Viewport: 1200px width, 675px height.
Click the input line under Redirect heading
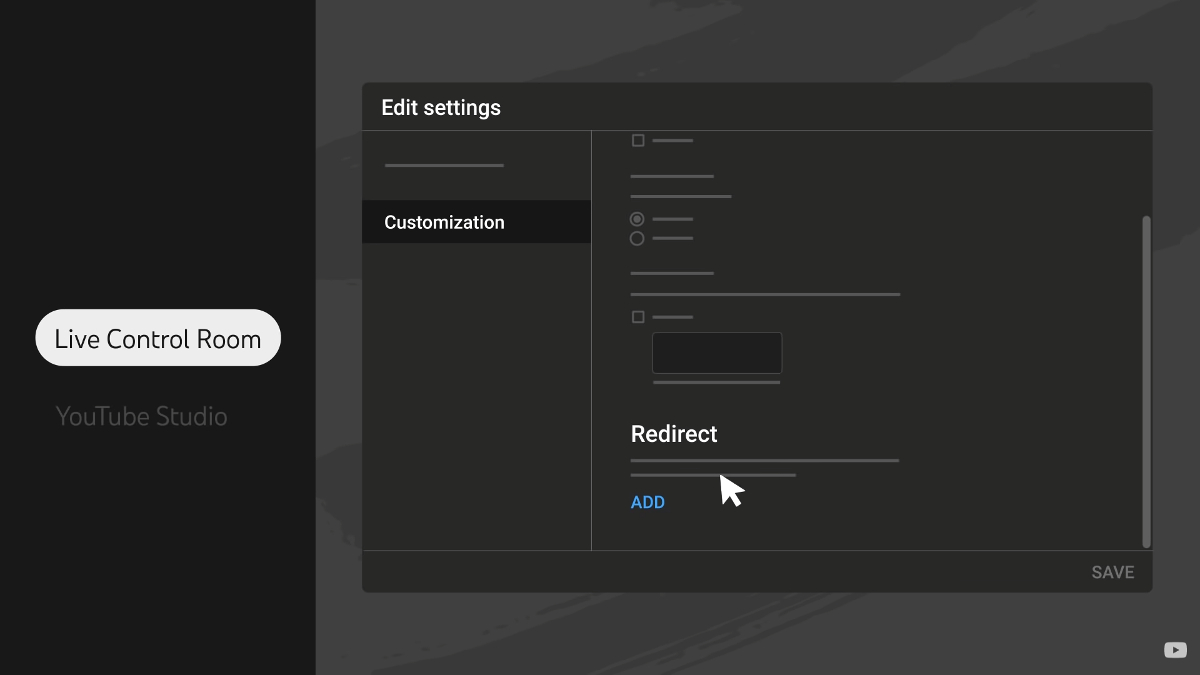[x=763, y=461]
